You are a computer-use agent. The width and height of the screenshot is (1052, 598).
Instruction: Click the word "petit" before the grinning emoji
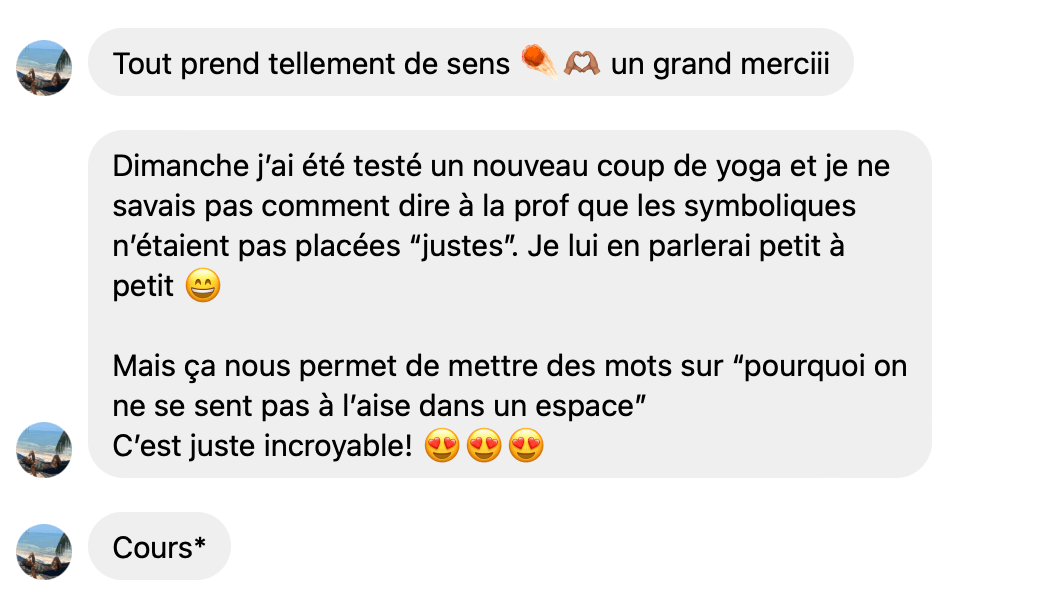coord(143,286)
